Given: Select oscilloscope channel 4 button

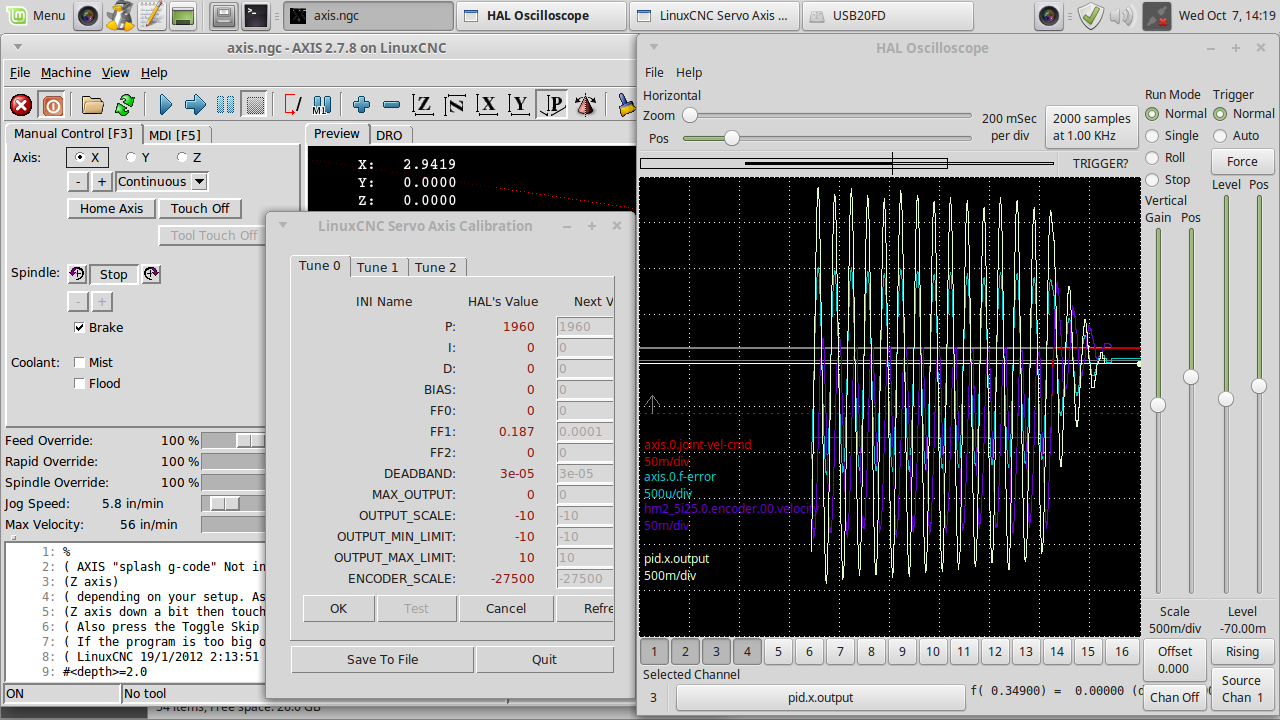Looking at the screenshot, I should [x=747, y=652].
